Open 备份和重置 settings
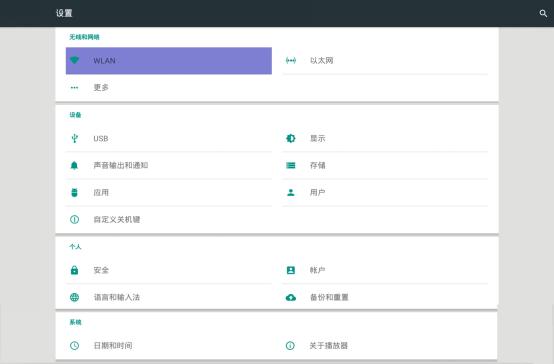Viewport: 554px width, 364px height. coord(385,297)
